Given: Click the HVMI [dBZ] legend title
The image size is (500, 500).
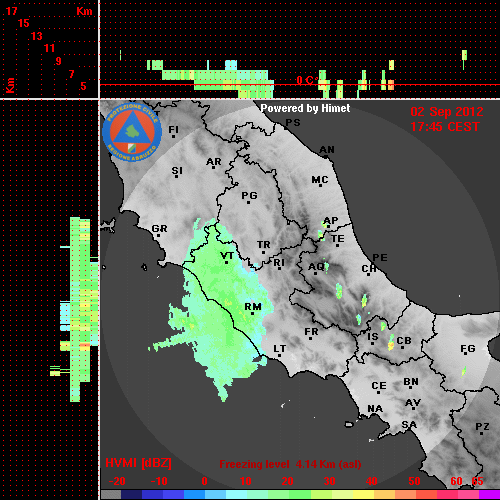Looking at the screenshot, I should (x=138, y=463).
